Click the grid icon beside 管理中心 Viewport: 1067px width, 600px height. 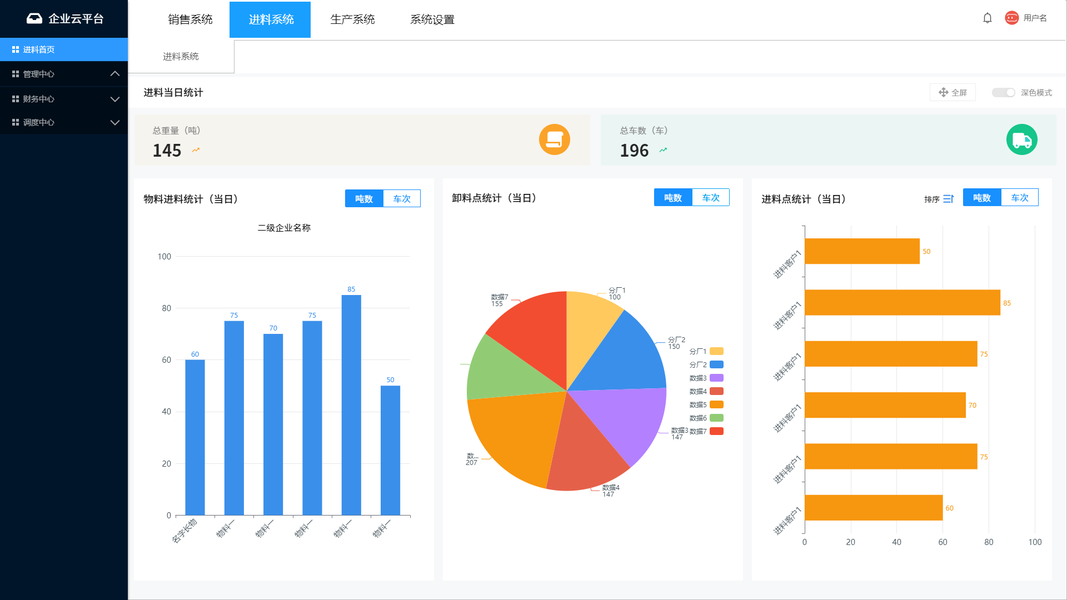(x=15, y=74)
